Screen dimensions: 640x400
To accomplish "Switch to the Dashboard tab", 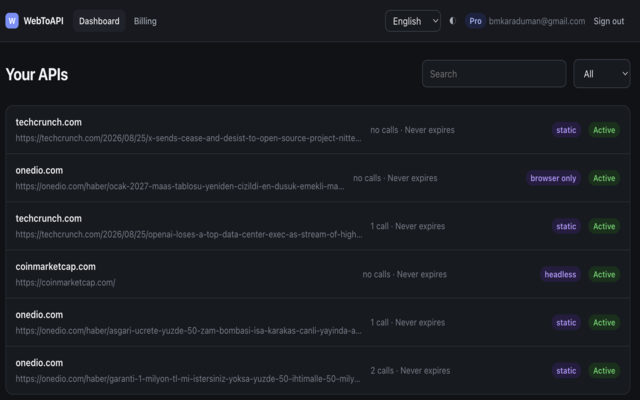I will click(99, 21).
